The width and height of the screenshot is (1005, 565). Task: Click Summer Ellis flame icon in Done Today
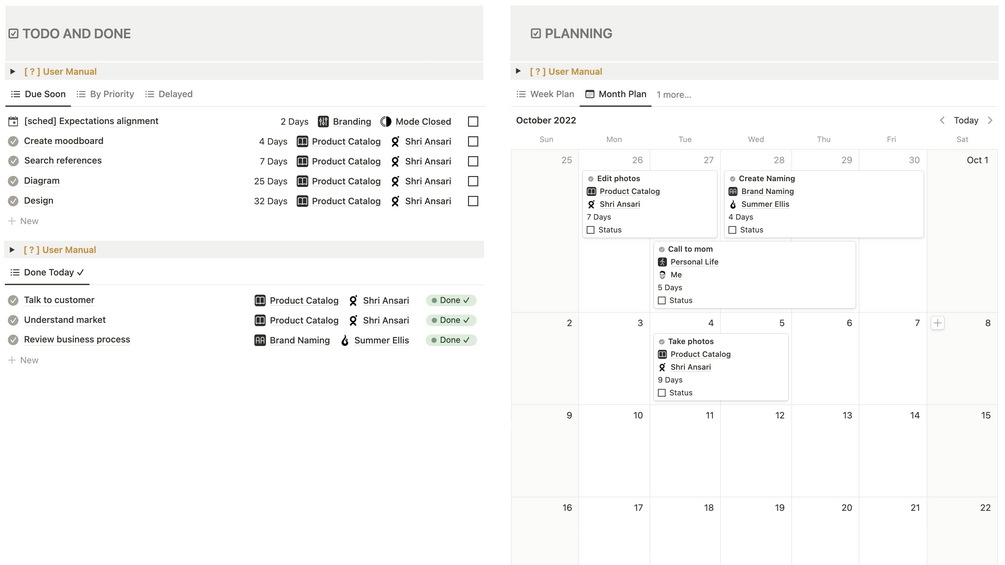point(345,341)
